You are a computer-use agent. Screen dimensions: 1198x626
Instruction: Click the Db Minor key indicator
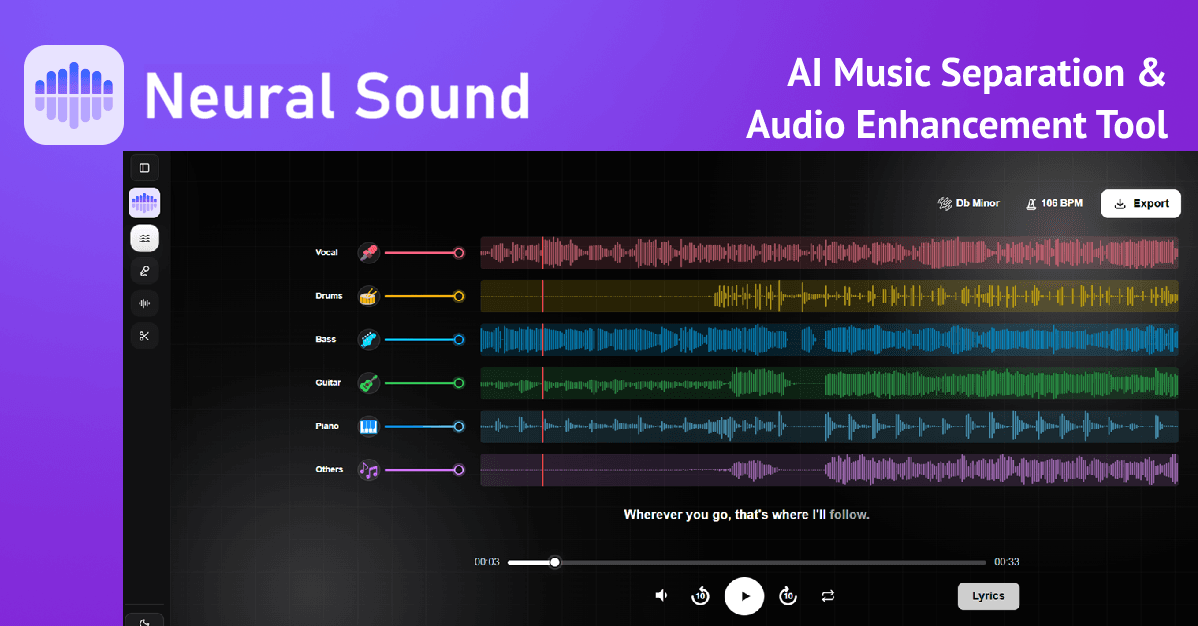(x=969, y=203)
